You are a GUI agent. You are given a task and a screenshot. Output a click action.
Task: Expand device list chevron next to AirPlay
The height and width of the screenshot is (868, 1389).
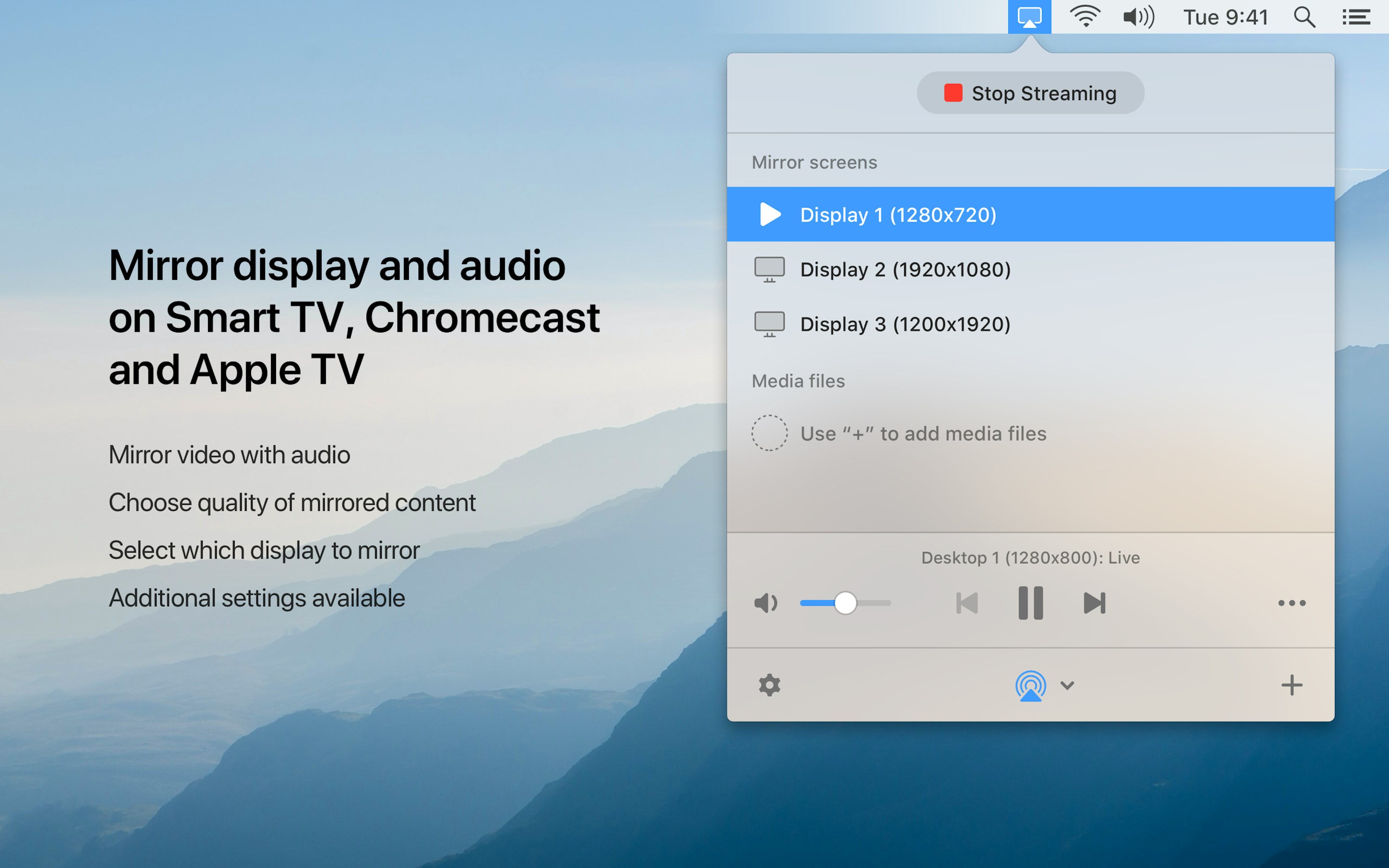1067,685
